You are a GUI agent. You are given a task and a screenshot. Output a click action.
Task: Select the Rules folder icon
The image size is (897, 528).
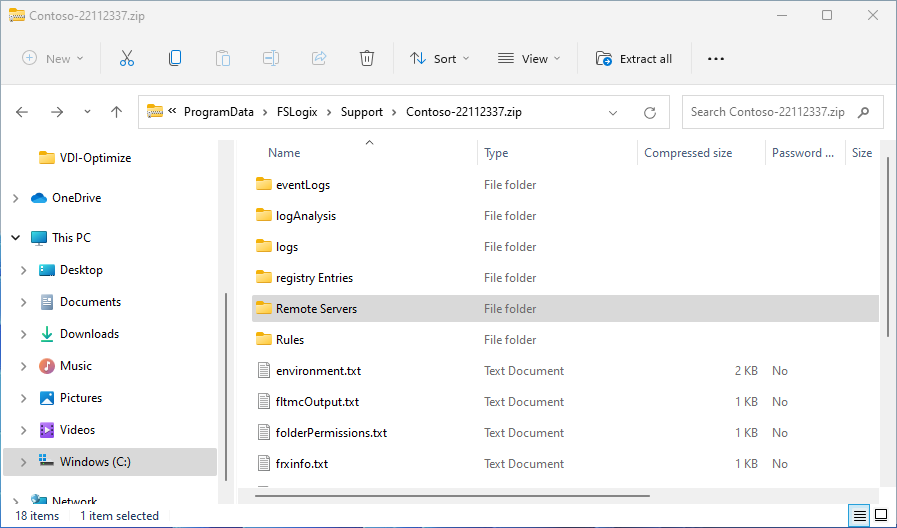pyautogui.click(x=264, y=339)
